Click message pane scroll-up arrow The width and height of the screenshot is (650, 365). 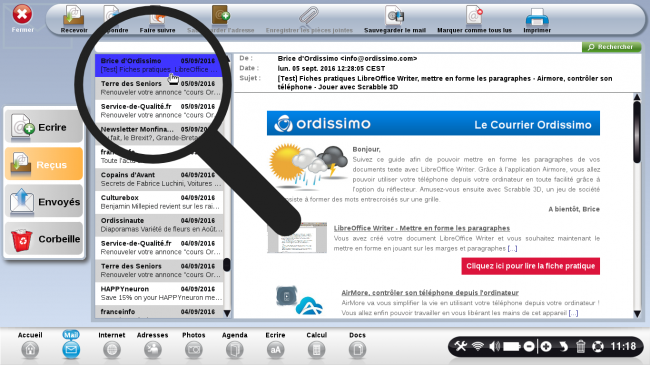click(637, 97)
